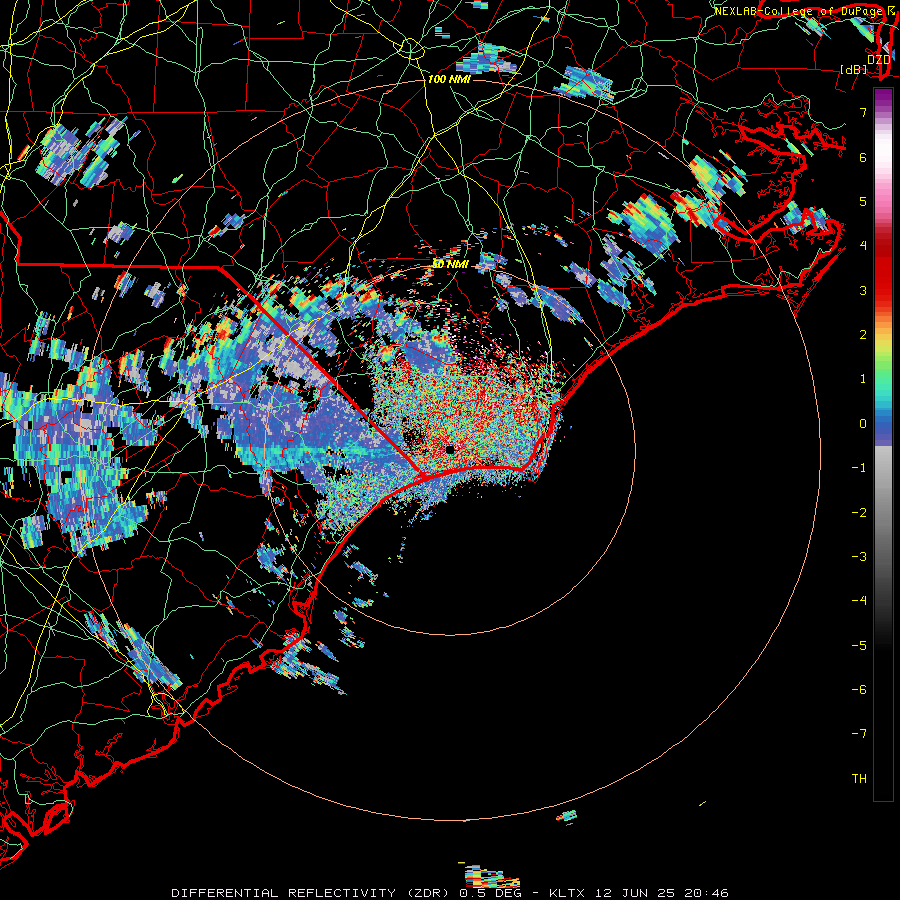This screenshot has height=900, width=900.
Task: Click the "6" value on the color scale
Action: click(x=863, y=157)
